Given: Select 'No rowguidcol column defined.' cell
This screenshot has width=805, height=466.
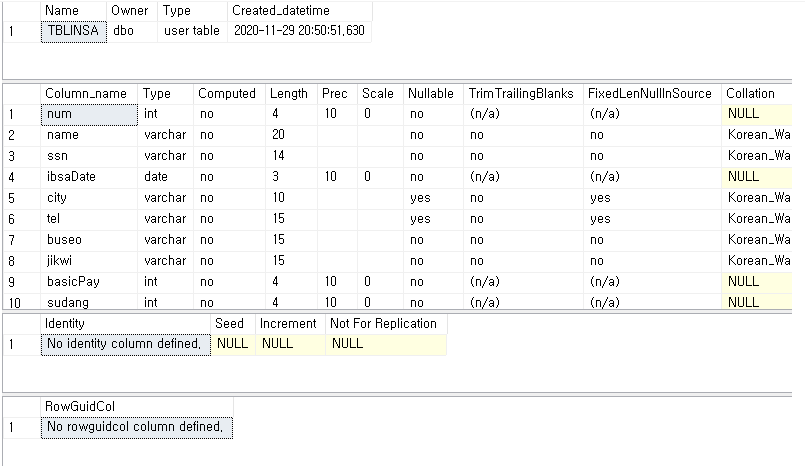Looking at the screenshot, I should click(x=137, y=428).
